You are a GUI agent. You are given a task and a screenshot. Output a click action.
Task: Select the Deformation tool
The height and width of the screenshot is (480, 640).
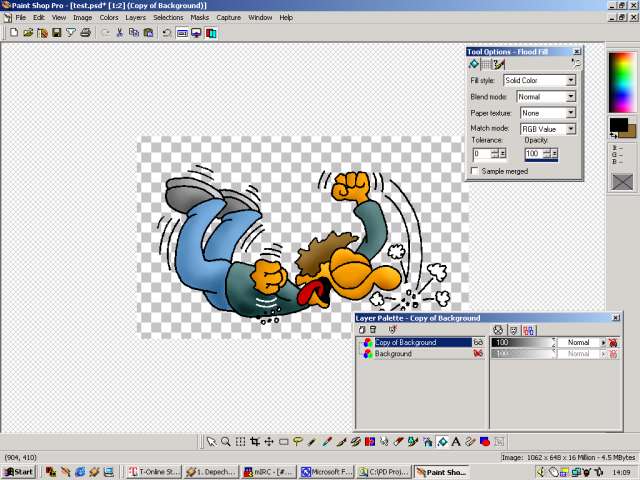(x=240, y=442)
